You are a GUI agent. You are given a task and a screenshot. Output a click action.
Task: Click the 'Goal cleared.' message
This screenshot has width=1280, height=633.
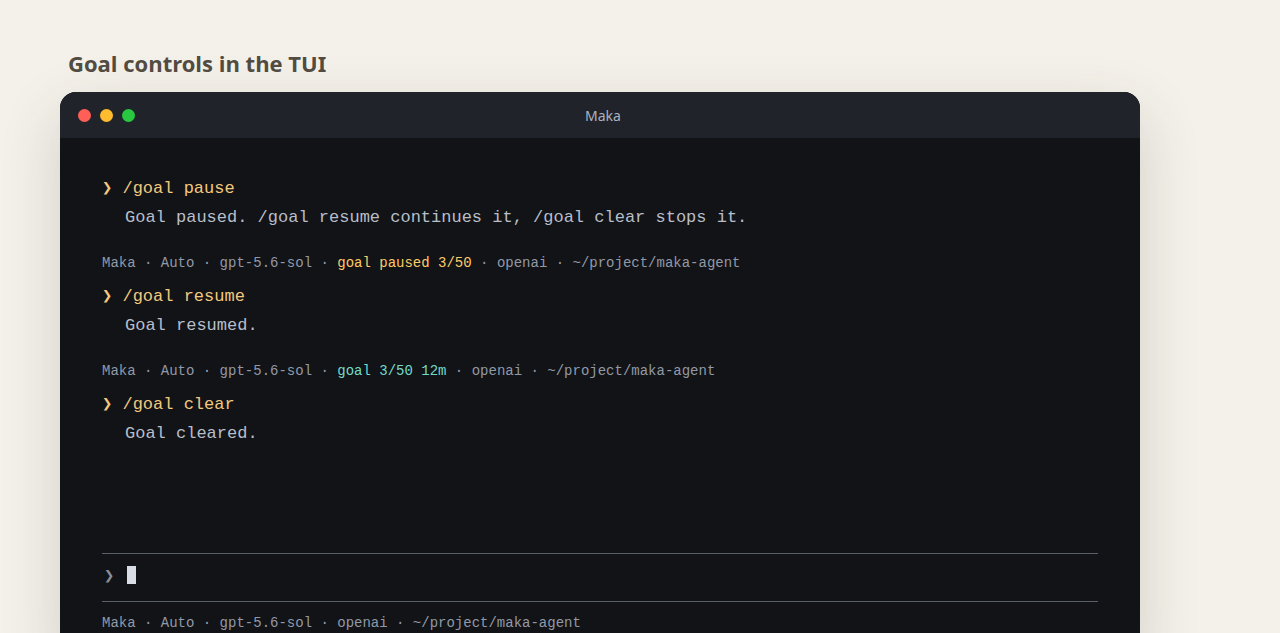[x=191, y=433]
